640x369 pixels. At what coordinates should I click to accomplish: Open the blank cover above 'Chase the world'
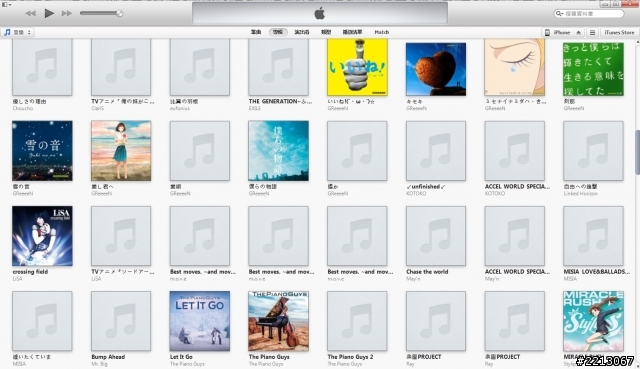pyautogui.click(x=436, y=236)
